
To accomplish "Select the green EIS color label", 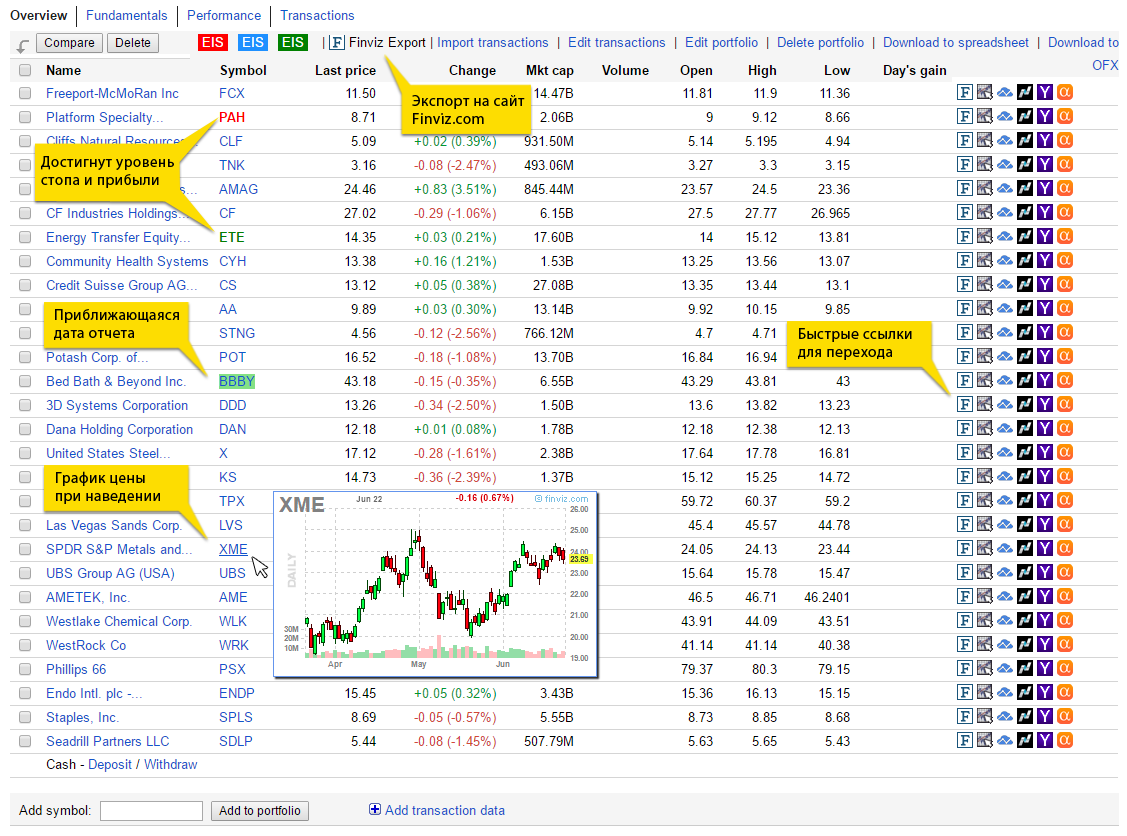I will [293, 42].
